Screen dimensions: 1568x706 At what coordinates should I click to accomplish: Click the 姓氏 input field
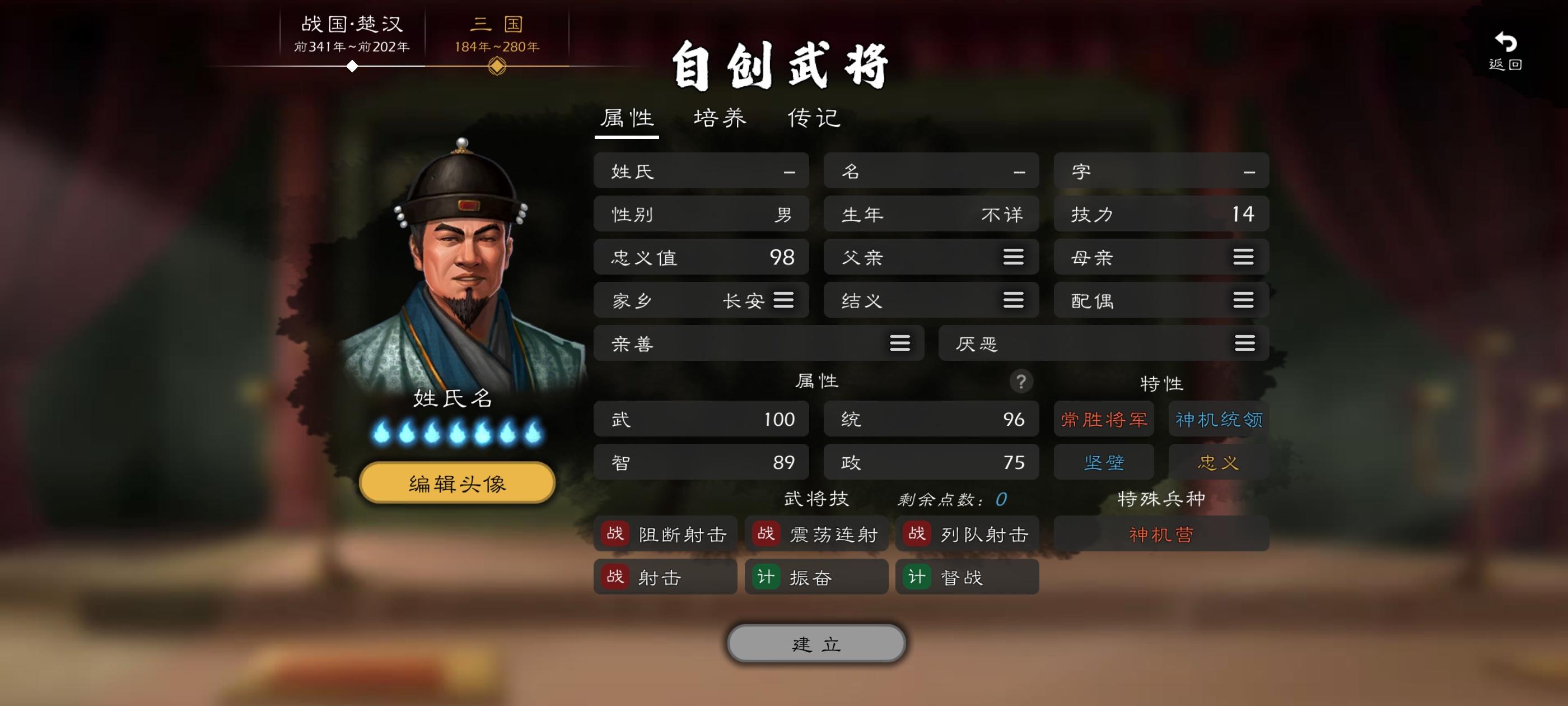click(701, 170)
